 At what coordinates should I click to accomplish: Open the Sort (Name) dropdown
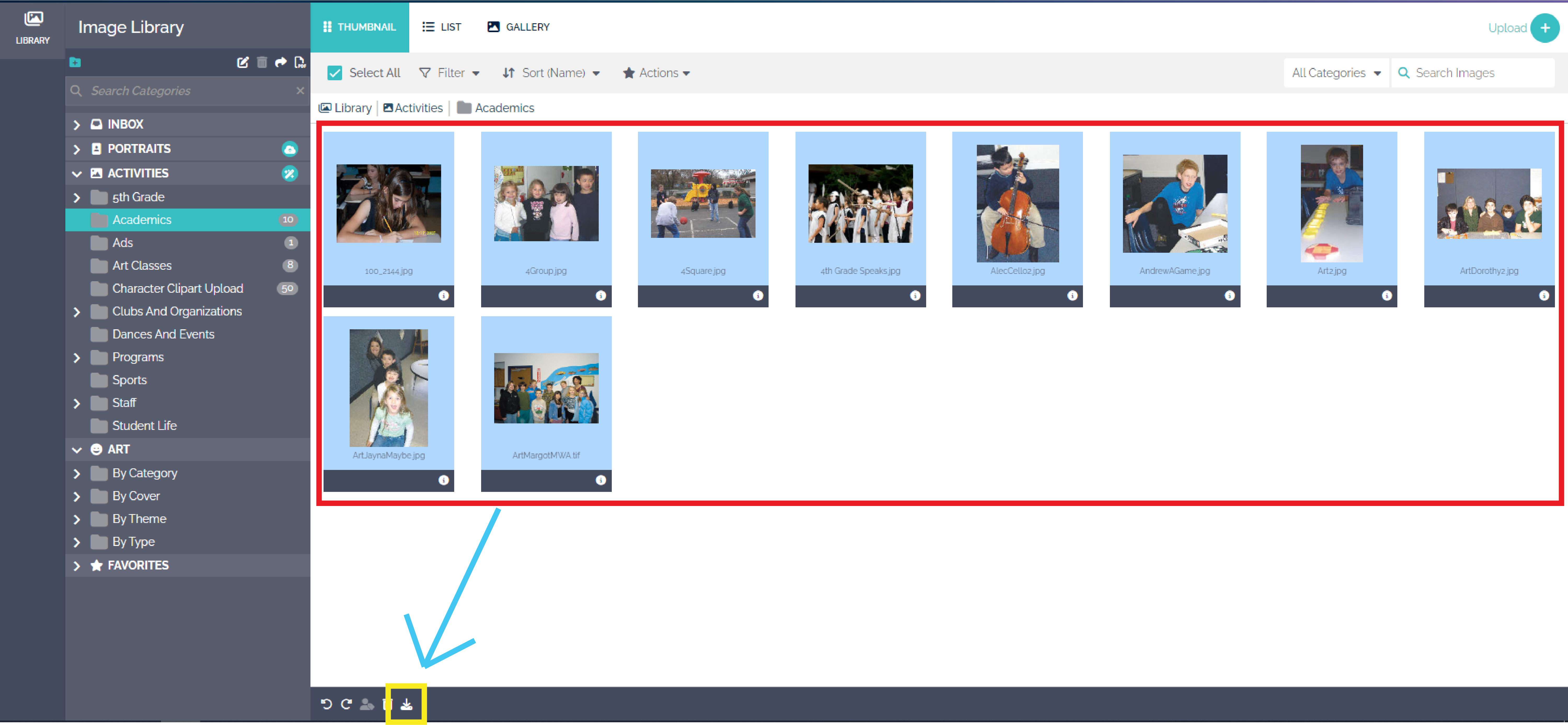click(x=551, y=73)
